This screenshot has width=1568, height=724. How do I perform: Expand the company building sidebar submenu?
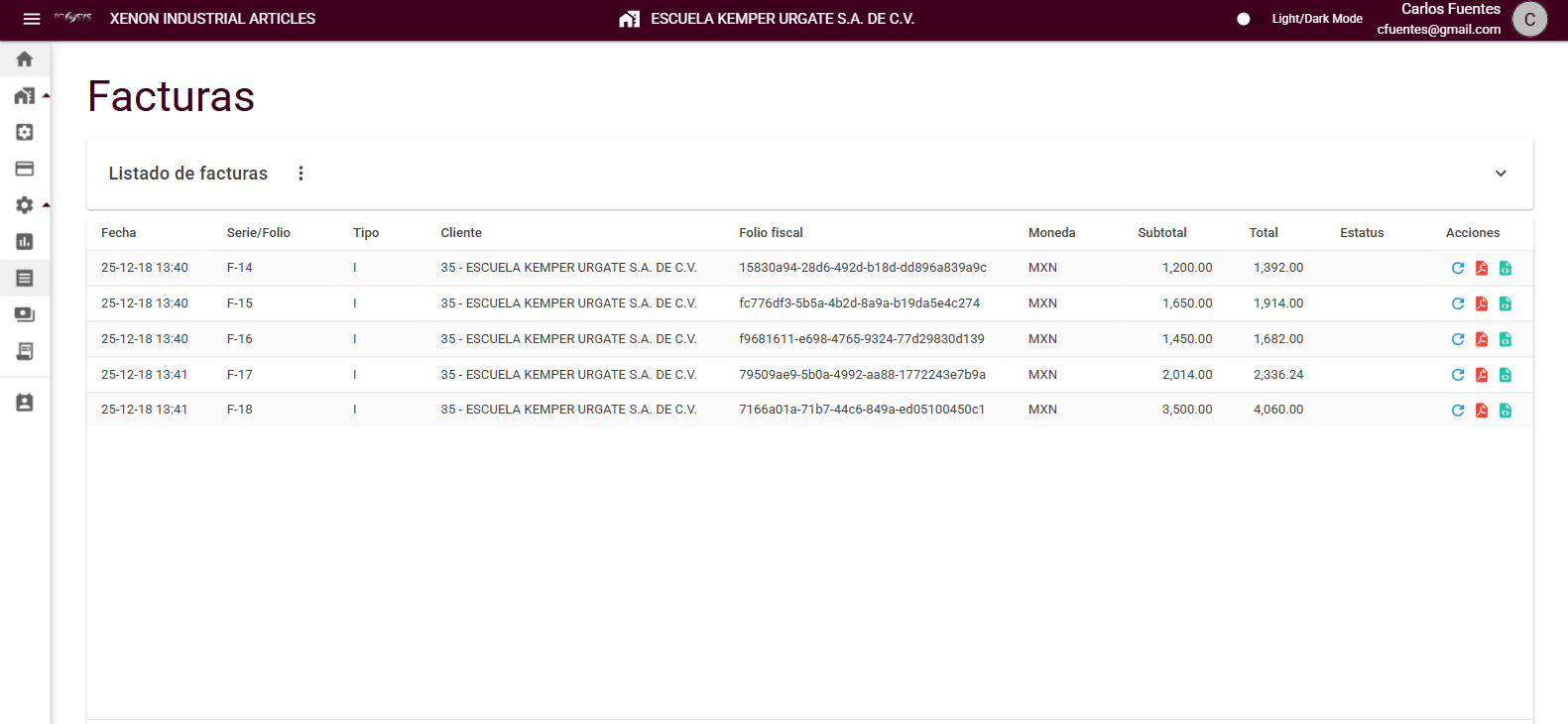point(25,96)
